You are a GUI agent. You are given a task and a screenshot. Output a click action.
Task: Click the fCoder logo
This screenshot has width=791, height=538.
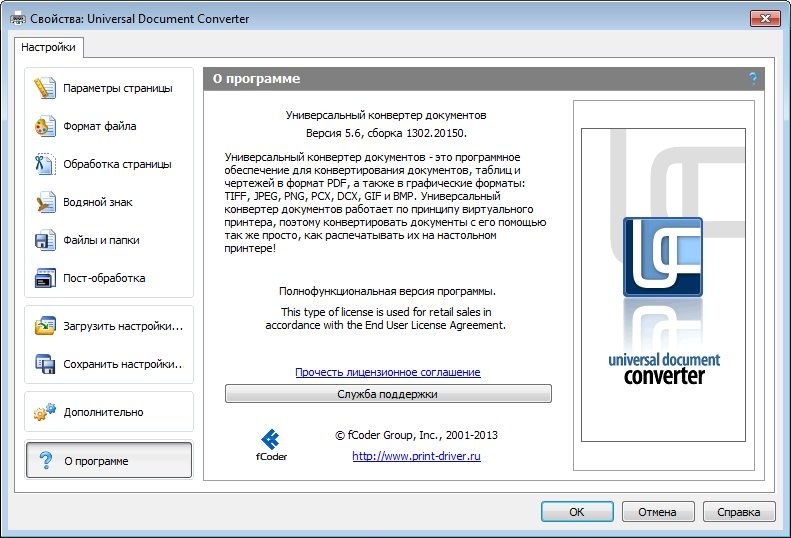coord(271,445)
